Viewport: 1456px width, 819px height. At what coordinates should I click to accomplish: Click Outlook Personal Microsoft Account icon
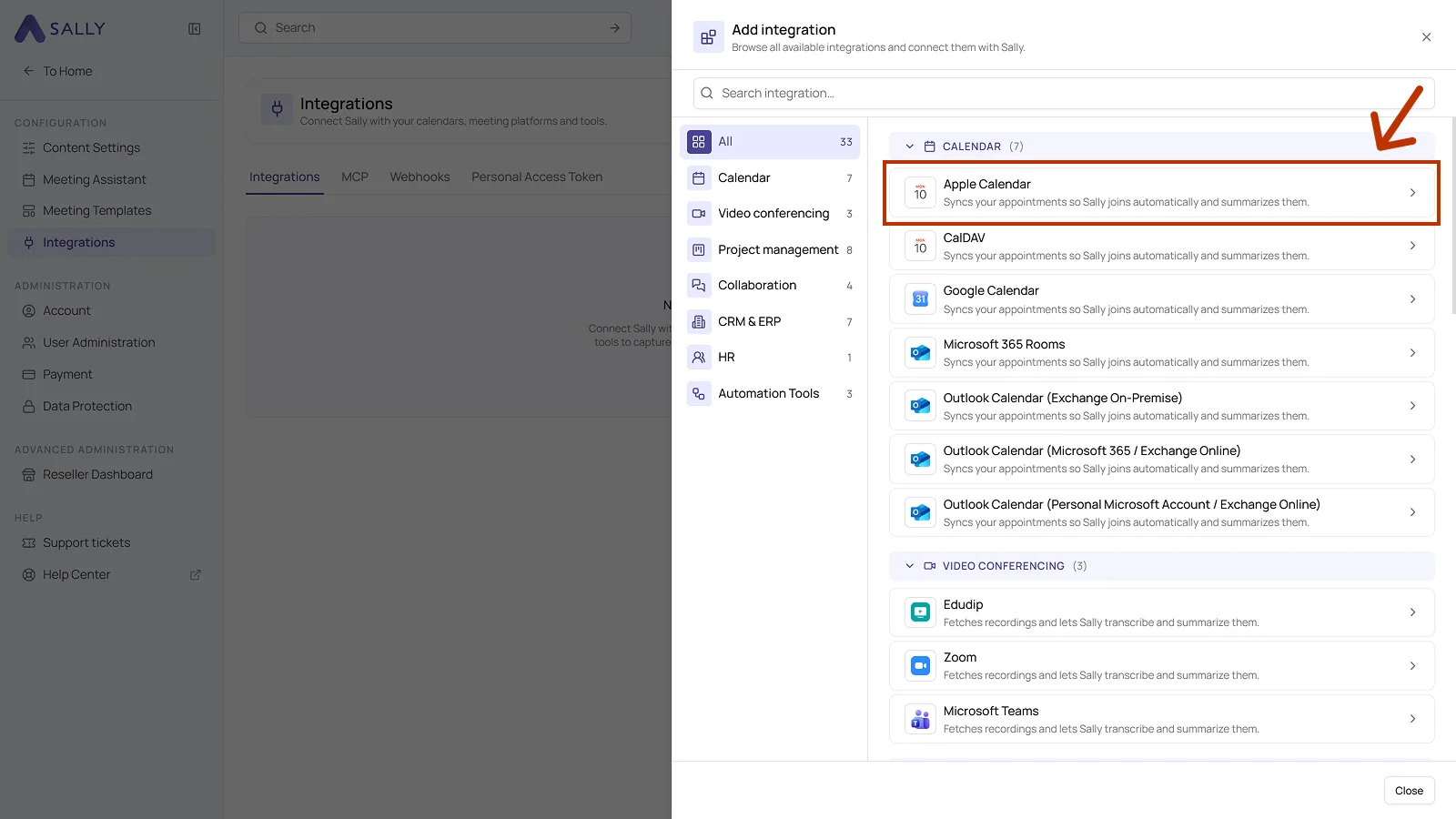point(920,512)
